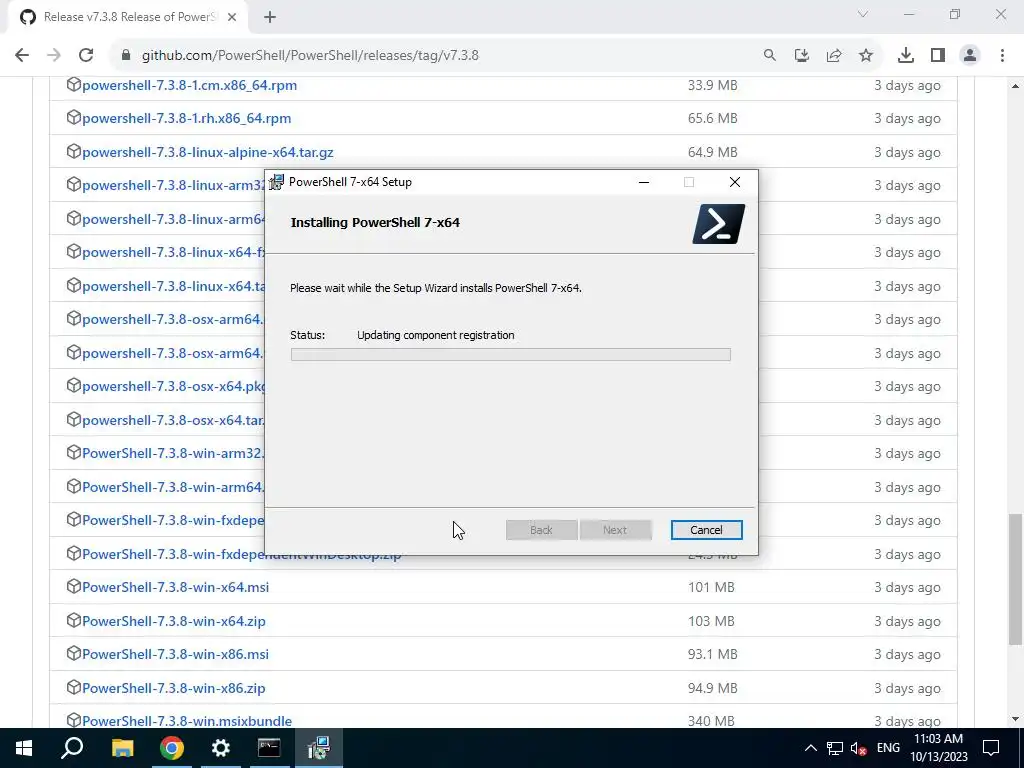Open the Chrome three-dot menu
Image resolution: width=1024 pixels, height=768 pixels.
[1002, 56]
